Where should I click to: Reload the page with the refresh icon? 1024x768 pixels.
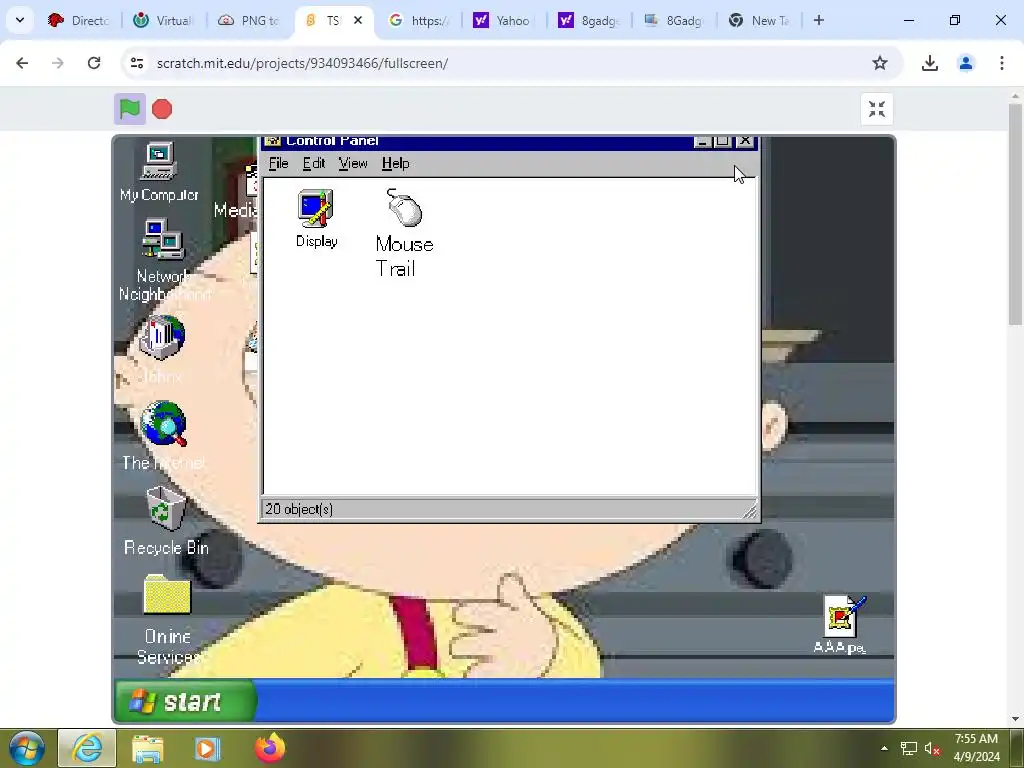click(x=94, y=63)
